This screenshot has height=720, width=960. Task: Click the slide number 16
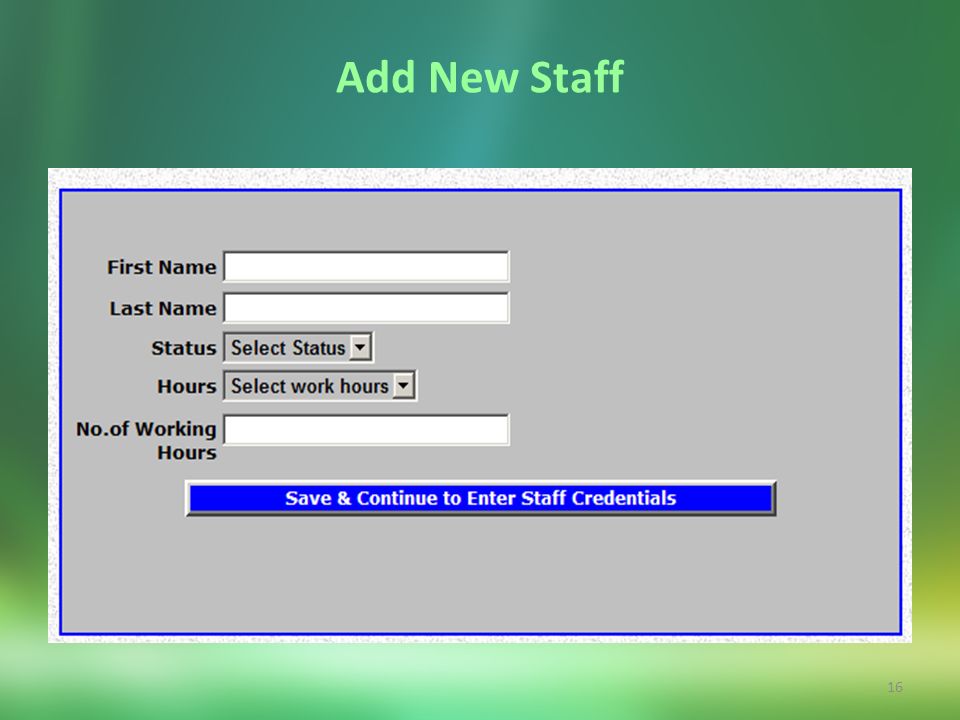[x=894, y=687]
